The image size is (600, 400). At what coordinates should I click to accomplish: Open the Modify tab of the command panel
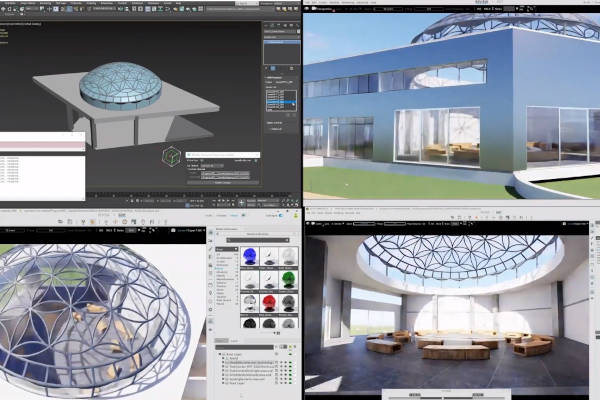pyautogui.click(x=273, y=25)
